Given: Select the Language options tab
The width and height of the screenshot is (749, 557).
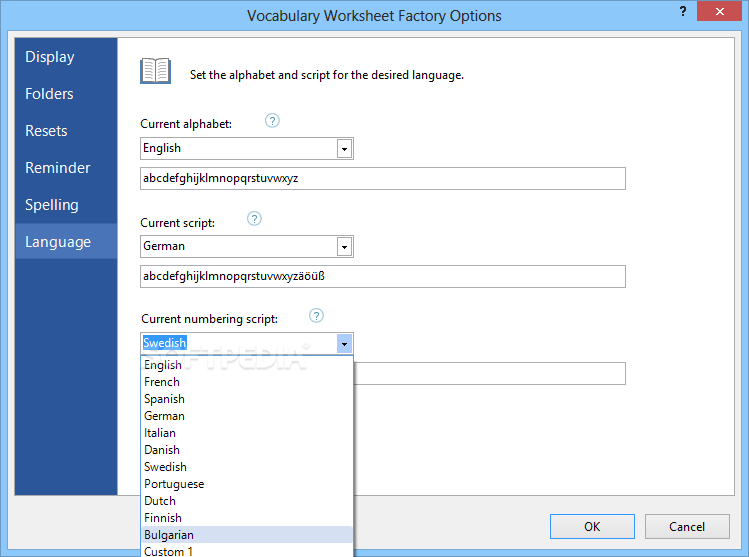Looking at the screenshot, I should tap(66, 242).
